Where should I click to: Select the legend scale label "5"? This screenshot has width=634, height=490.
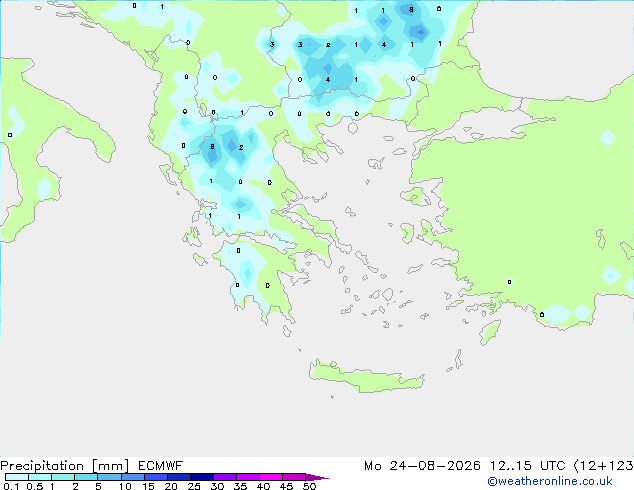tap(98, 486)
